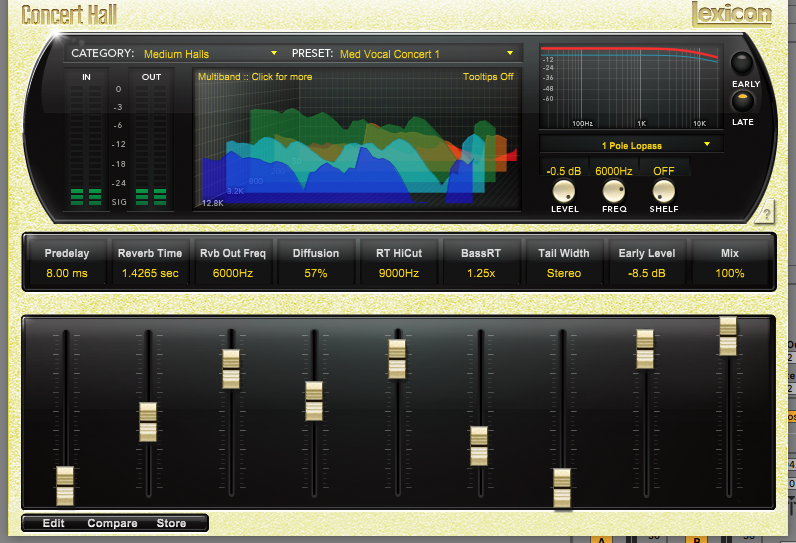Click the IN level meter
Screen dimensions: 796x543
pyautogui.click(x=86, y=145)
